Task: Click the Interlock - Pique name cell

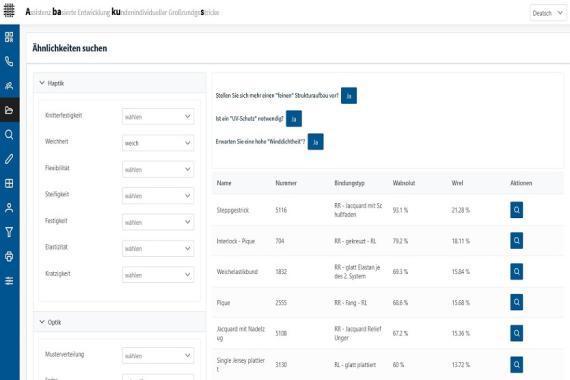Action: (236, 241)
